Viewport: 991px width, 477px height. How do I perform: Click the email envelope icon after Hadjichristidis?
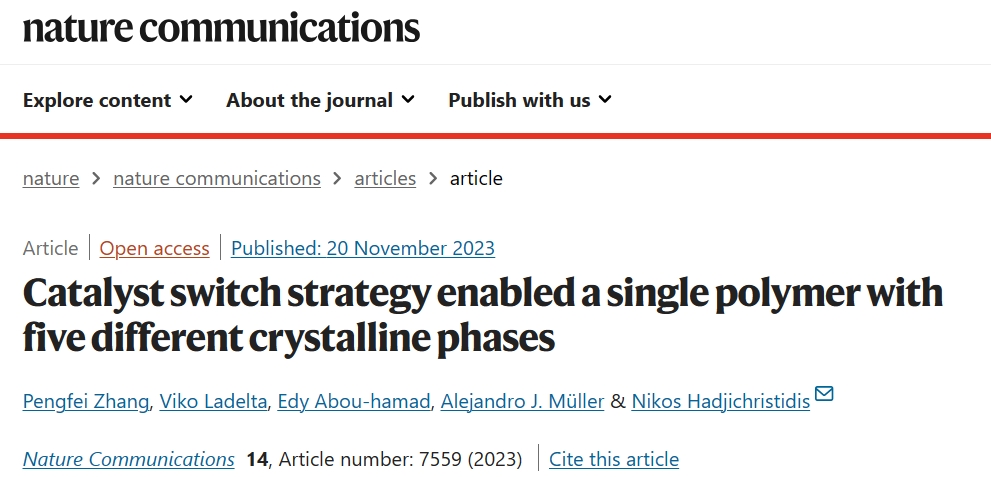824,394
